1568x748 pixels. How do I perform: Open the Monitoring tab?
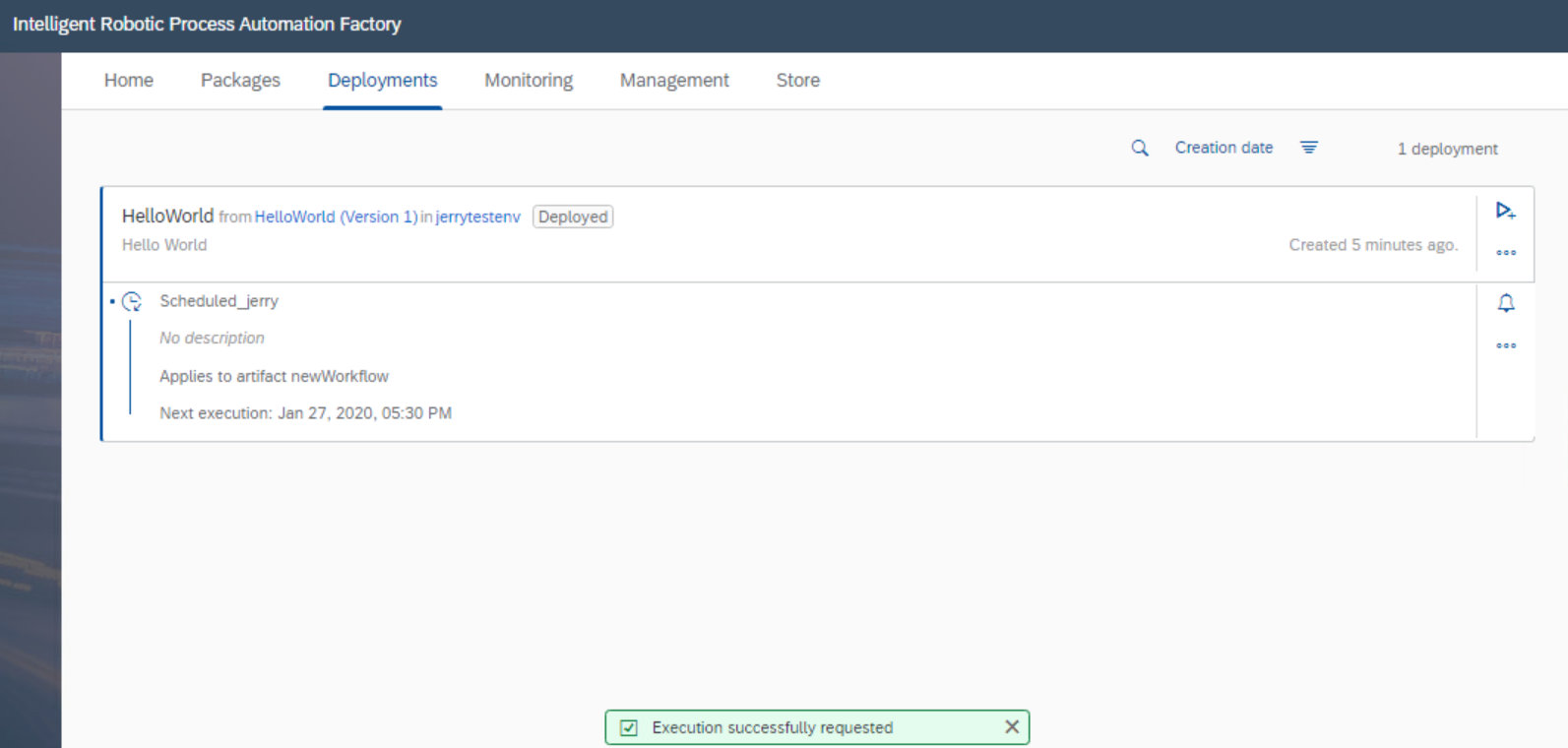coord(529,81)
